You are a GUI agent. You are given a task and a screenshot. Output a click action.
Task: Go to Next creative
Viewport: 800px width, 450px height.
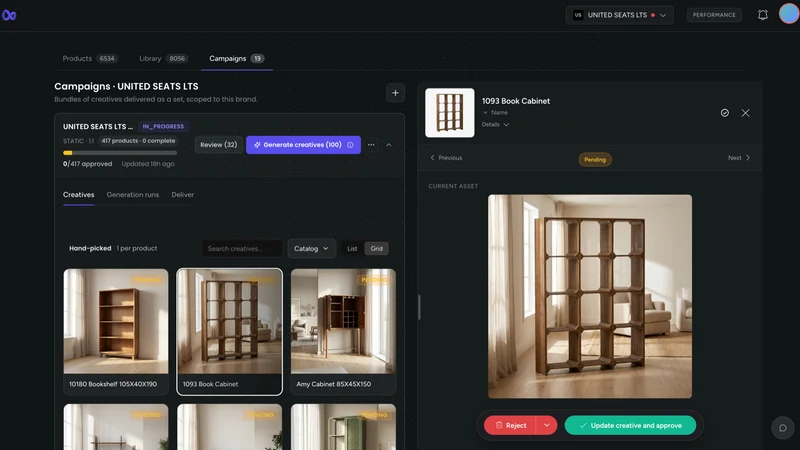pyautogui.click(x=739, y=158)
